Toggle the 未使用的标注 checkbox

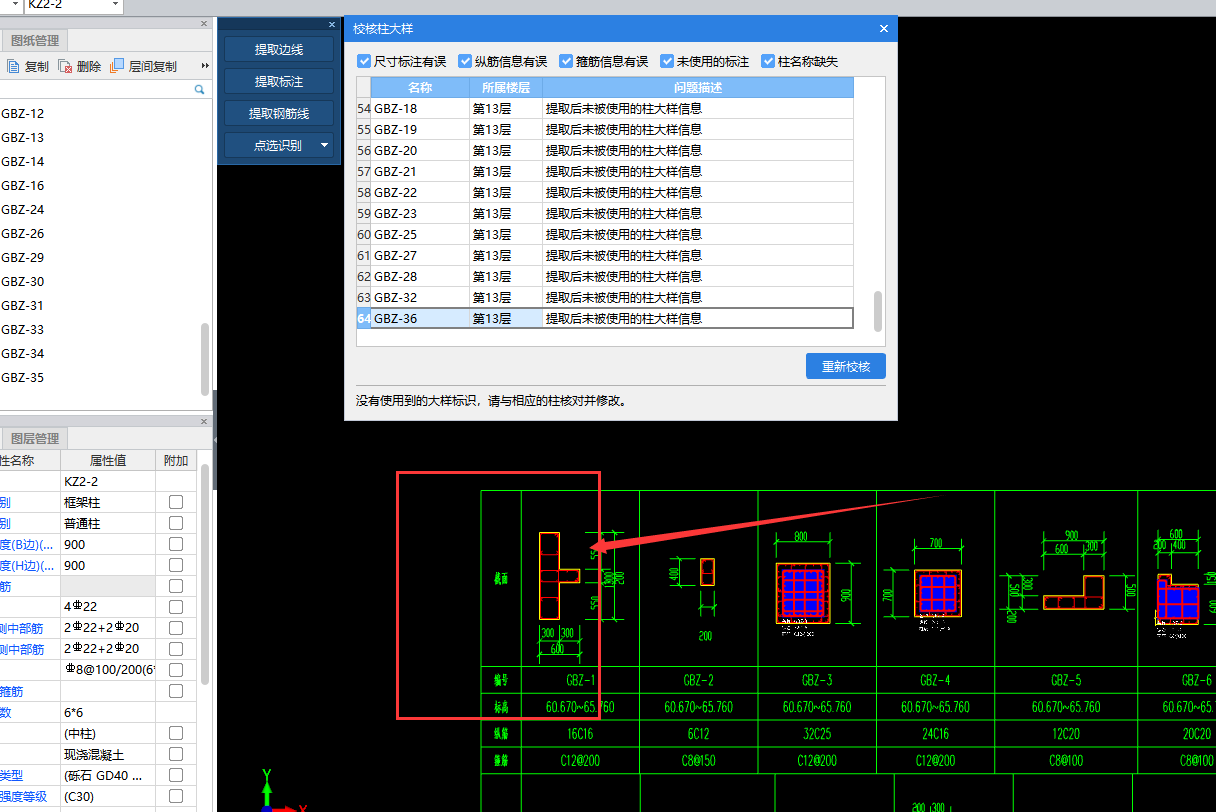point(667,61)
